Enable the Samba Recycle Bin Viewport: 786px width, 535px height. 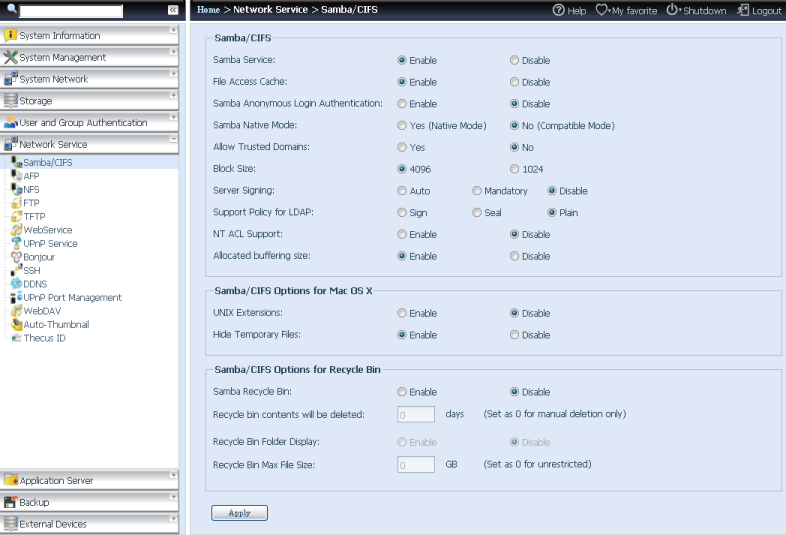(x=402, y=392)
